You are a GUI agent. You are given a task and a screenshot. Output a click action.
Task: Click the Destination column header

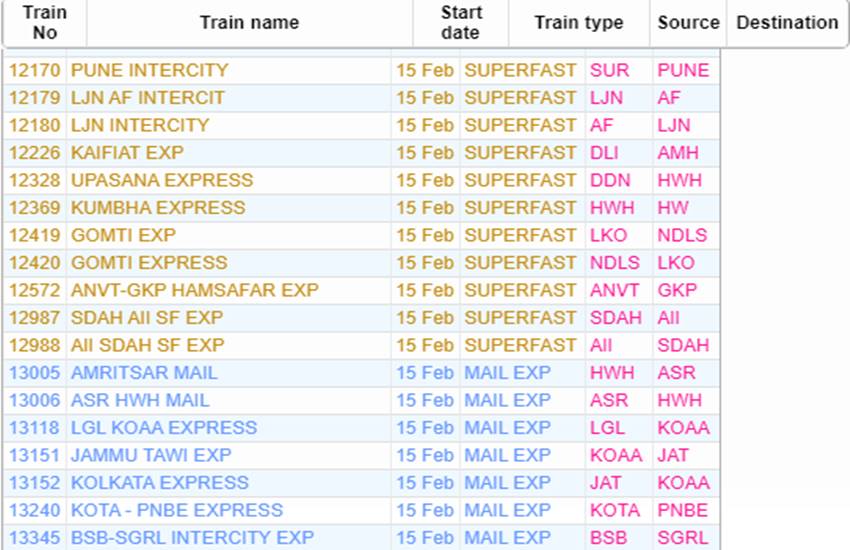[x=787, y=23]
